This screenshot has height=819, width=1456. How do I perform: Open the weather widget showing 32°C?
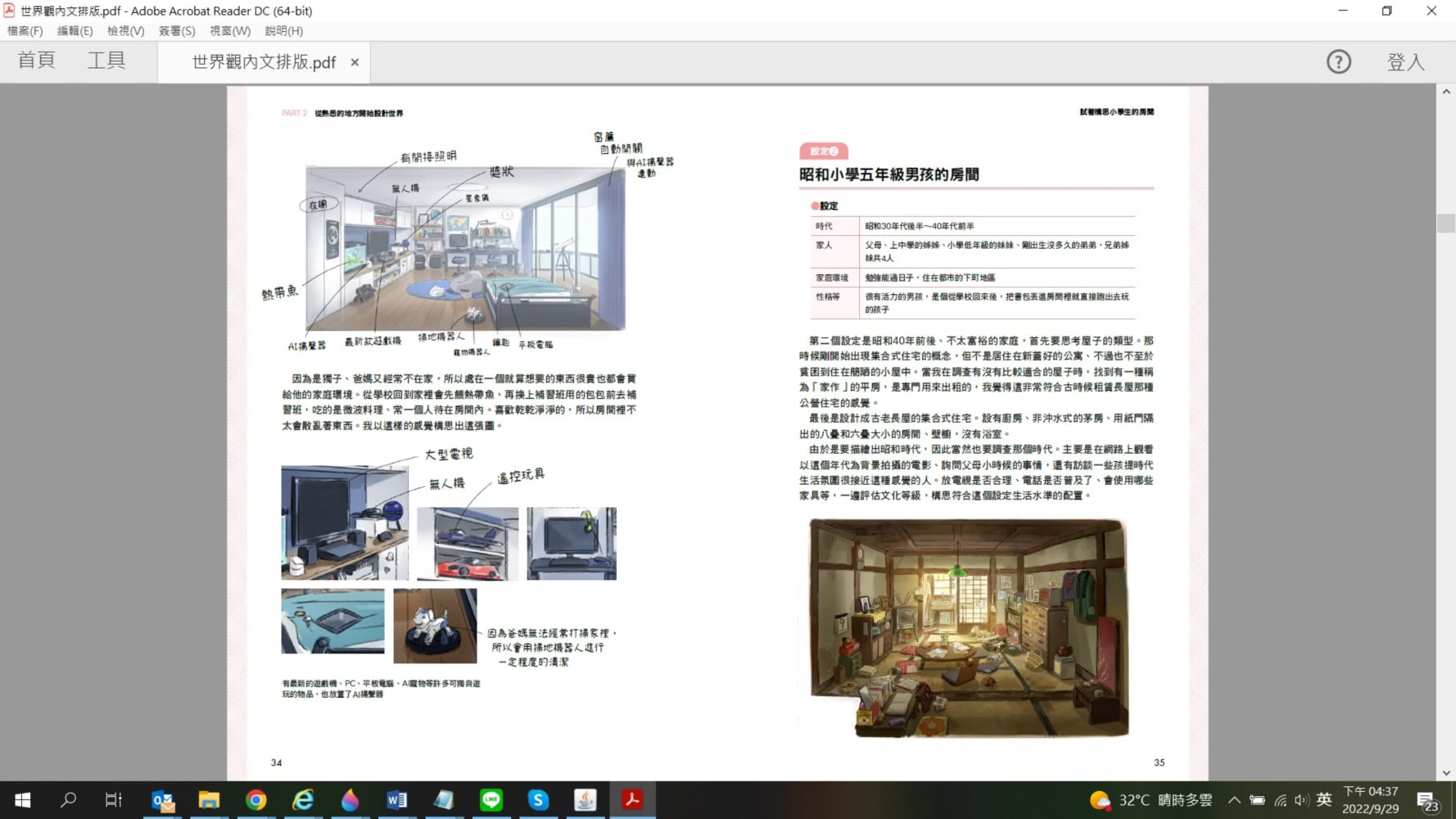[x=1151, y=800]
